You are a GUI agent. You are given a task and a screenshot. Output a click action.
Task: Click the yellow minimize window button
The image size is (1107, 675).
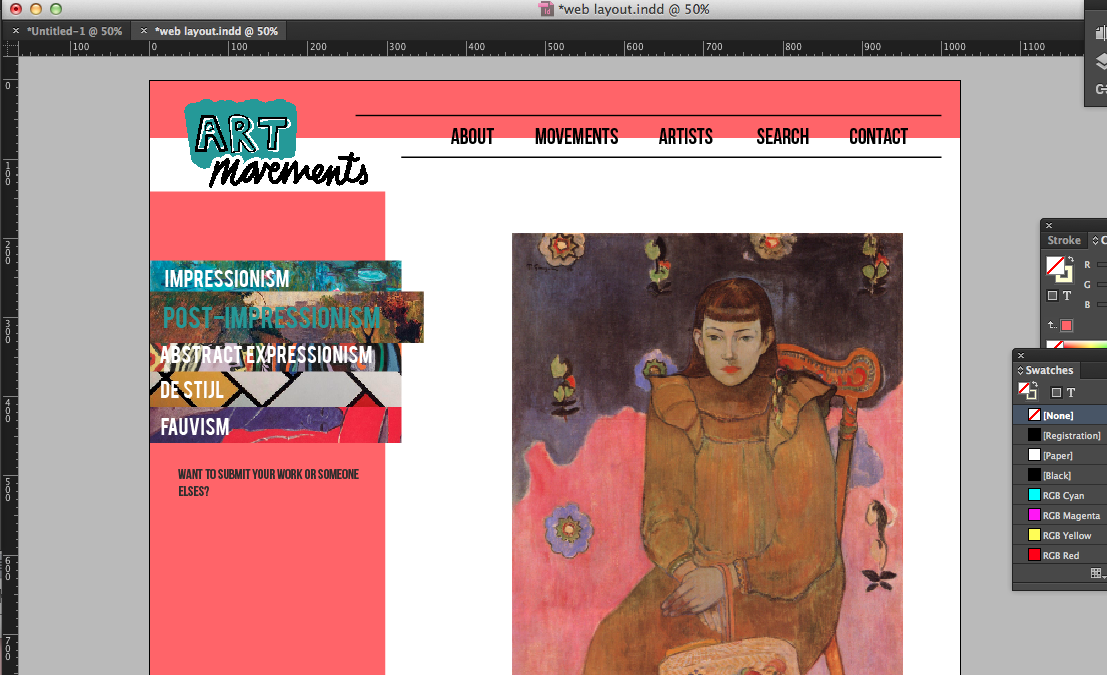pos(35,9)
